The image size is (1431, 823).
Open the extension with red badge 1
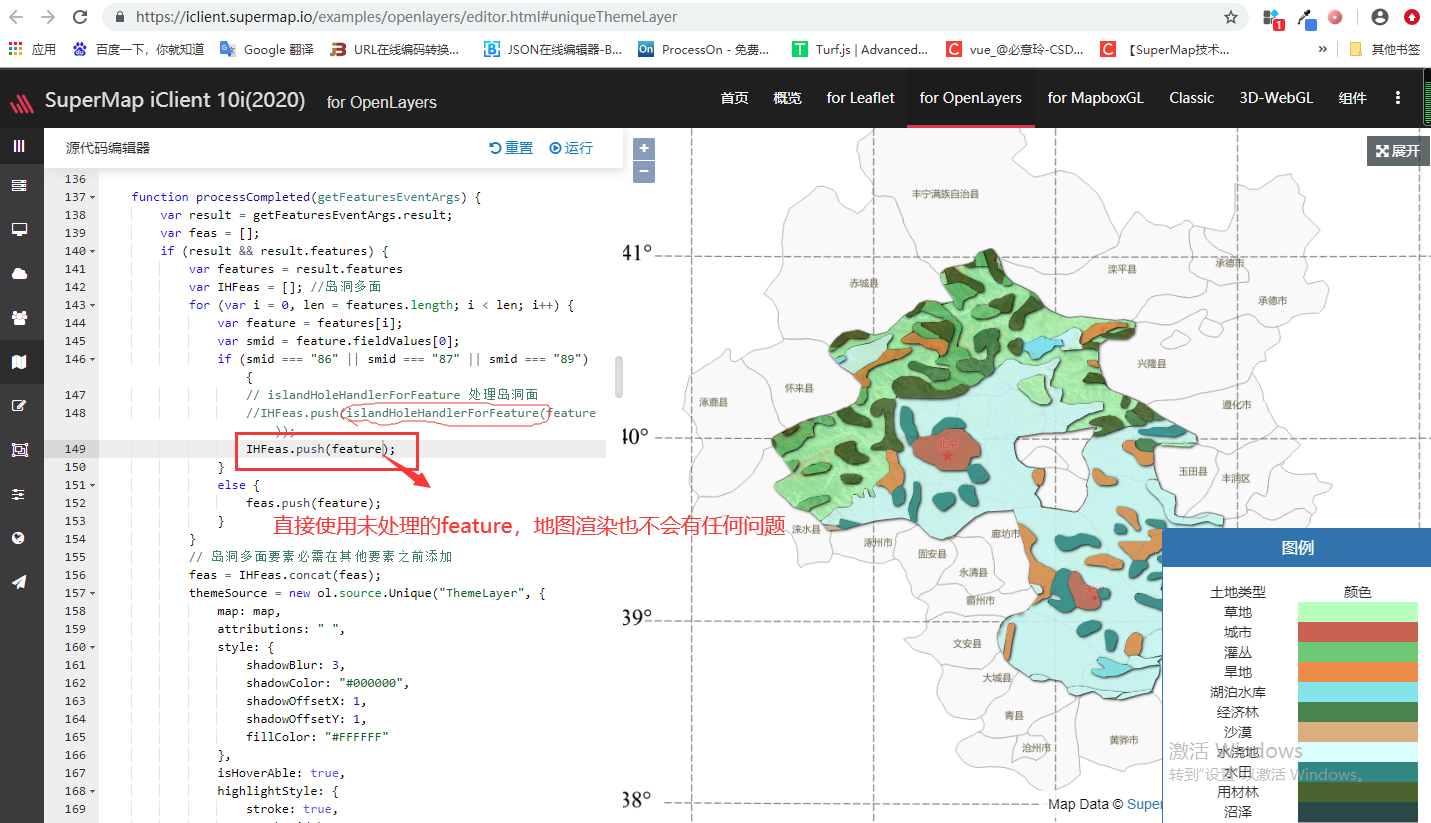[1273, 18]
